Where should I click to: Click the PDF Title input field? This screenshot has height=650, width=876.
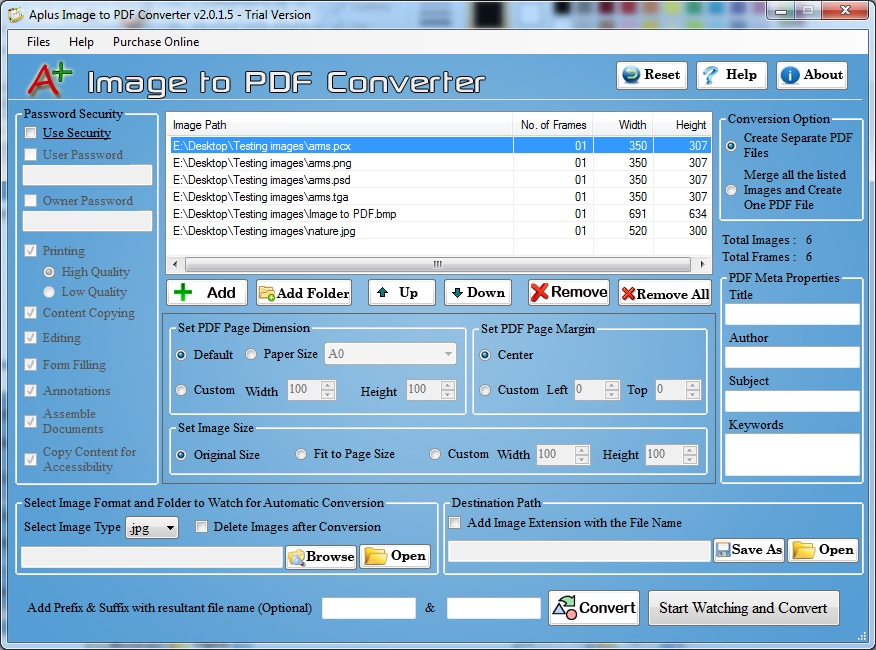pos(792,314)
